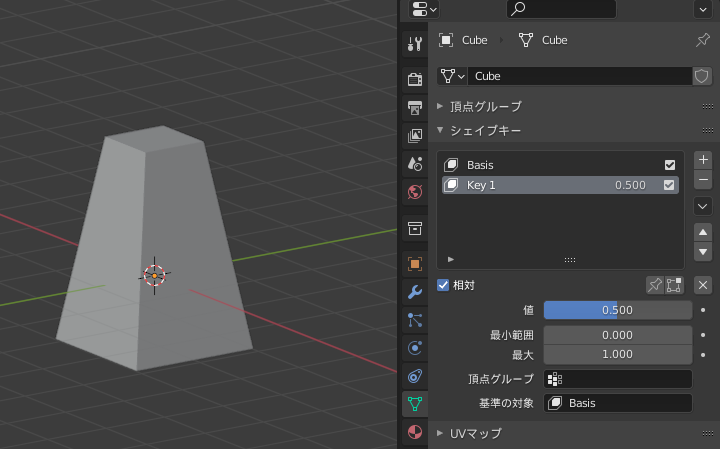Move shape key down in list
The image size is (720, 449).
pyautogui.click(x=703, y=252)
